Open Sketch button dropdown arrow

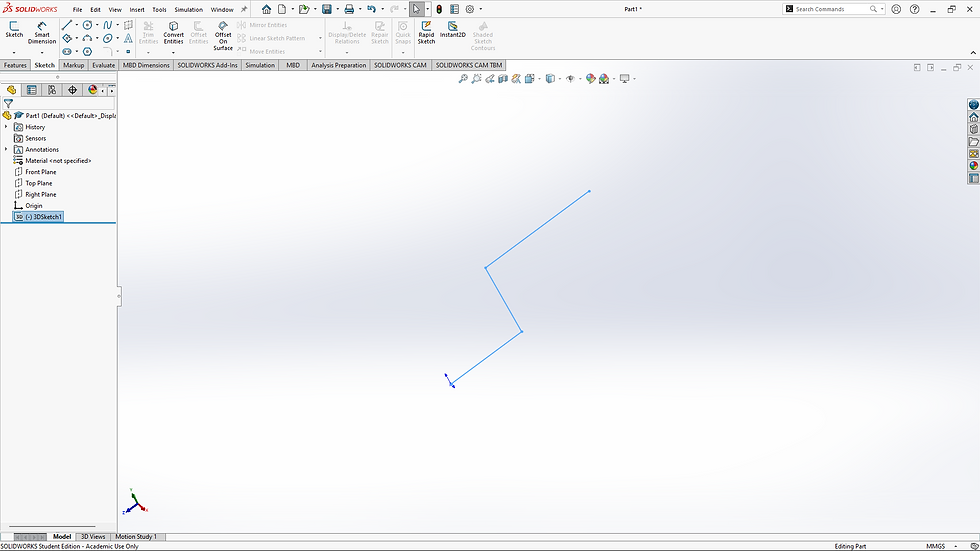[x=14, y=52]
